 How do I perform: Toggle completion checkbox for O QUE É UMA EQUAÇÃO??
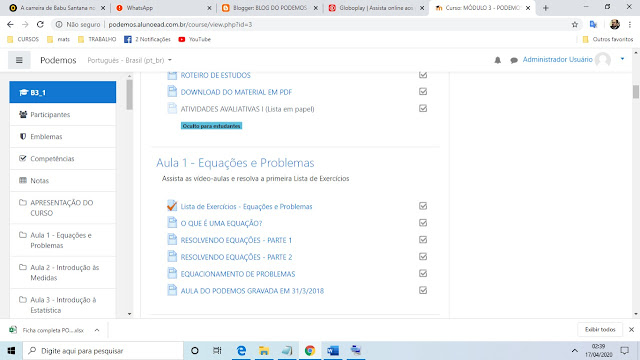click(423, 222)
